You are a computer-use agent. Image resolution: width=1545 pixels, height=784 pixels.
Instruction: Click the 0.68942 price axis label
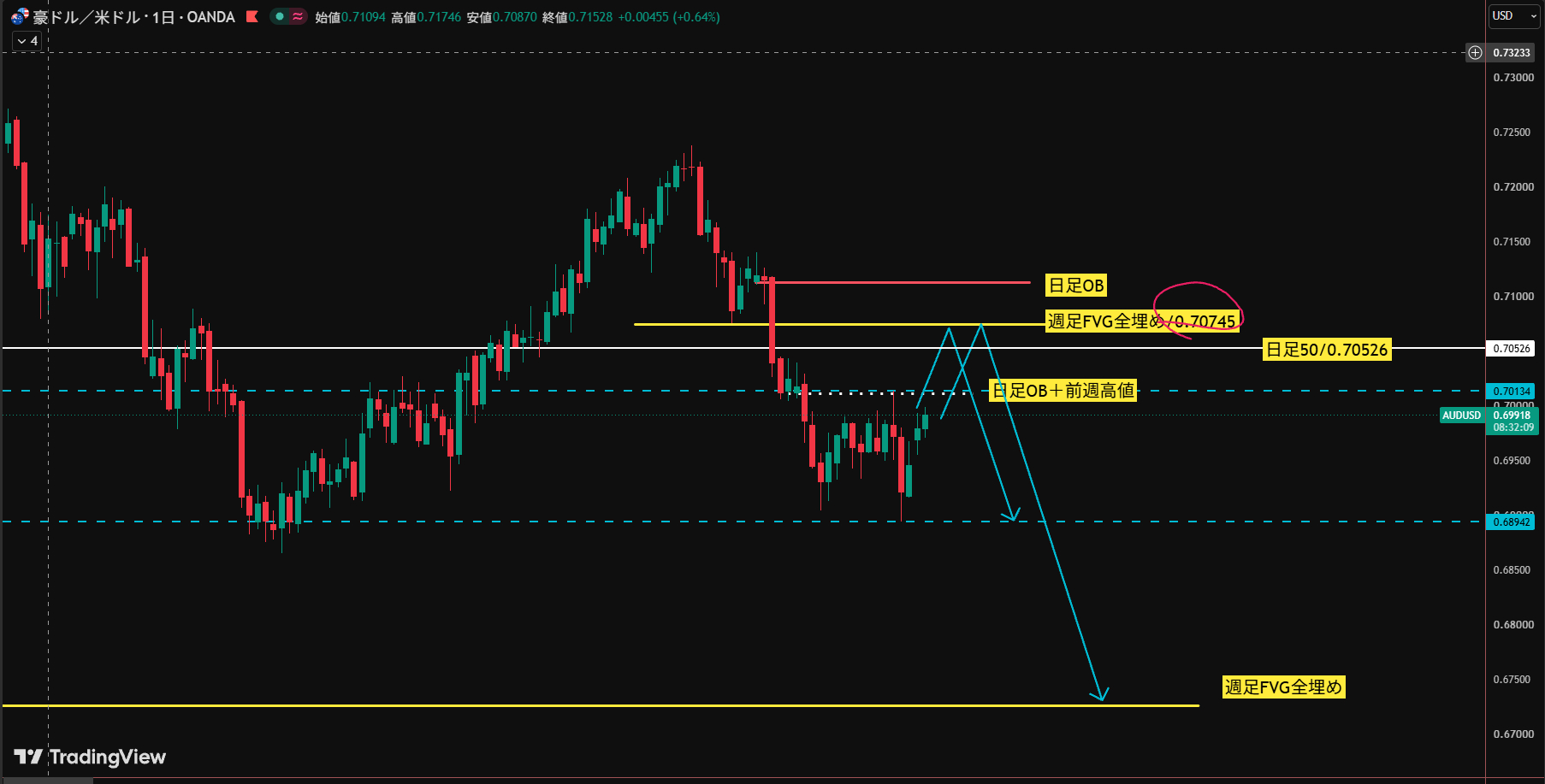[1512, 522]
